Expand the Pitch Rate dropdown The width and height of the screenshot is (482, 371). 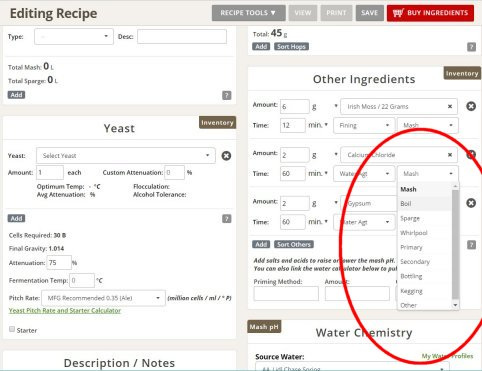tap(103, 298)
